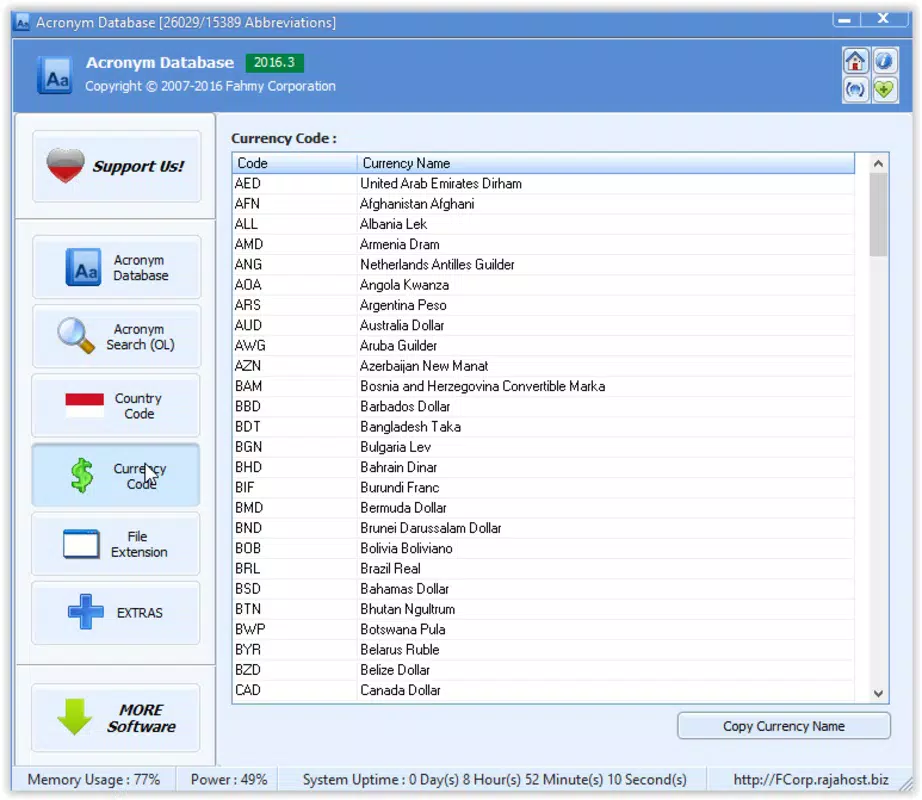Click the red heart Support icon
This screenshot has width=922, height=800.
(x=65, y=166)
